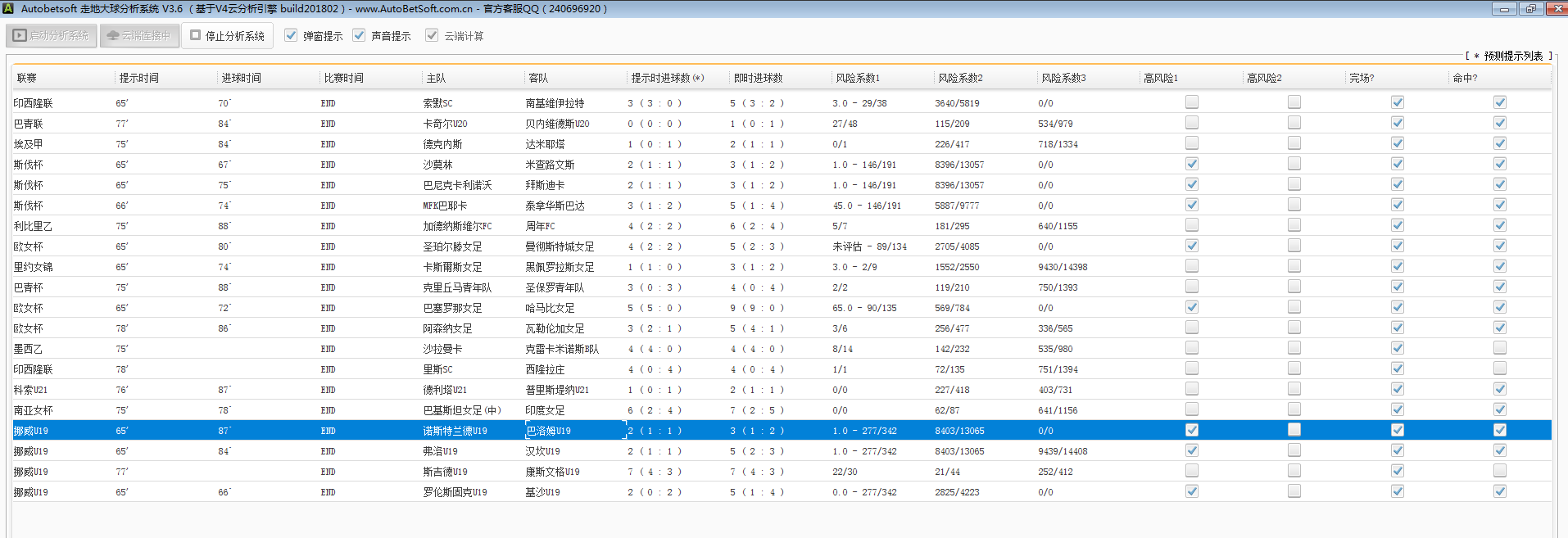
Task: Click the 风险系数1 column header
Action: point(857,79)
